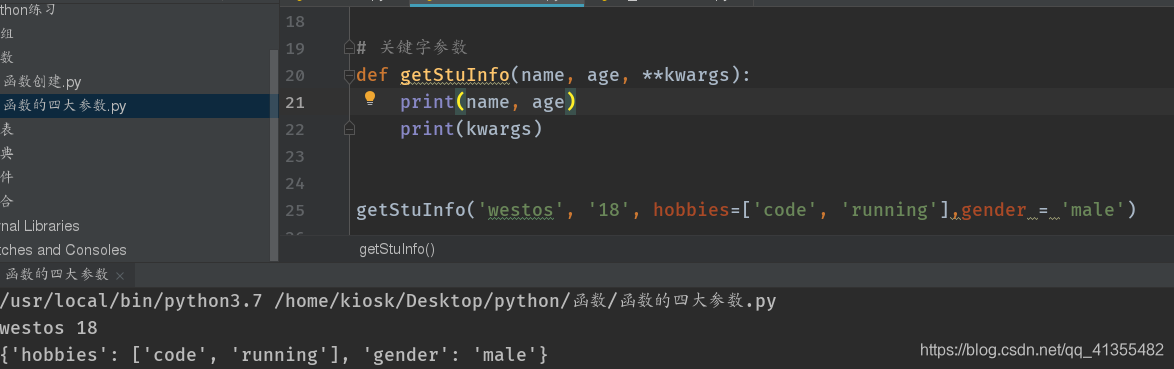The height and width of the screenshot is (369, 1174).
Task: Click the getStuInfo function name on line 20
Action: pos(455,75)
